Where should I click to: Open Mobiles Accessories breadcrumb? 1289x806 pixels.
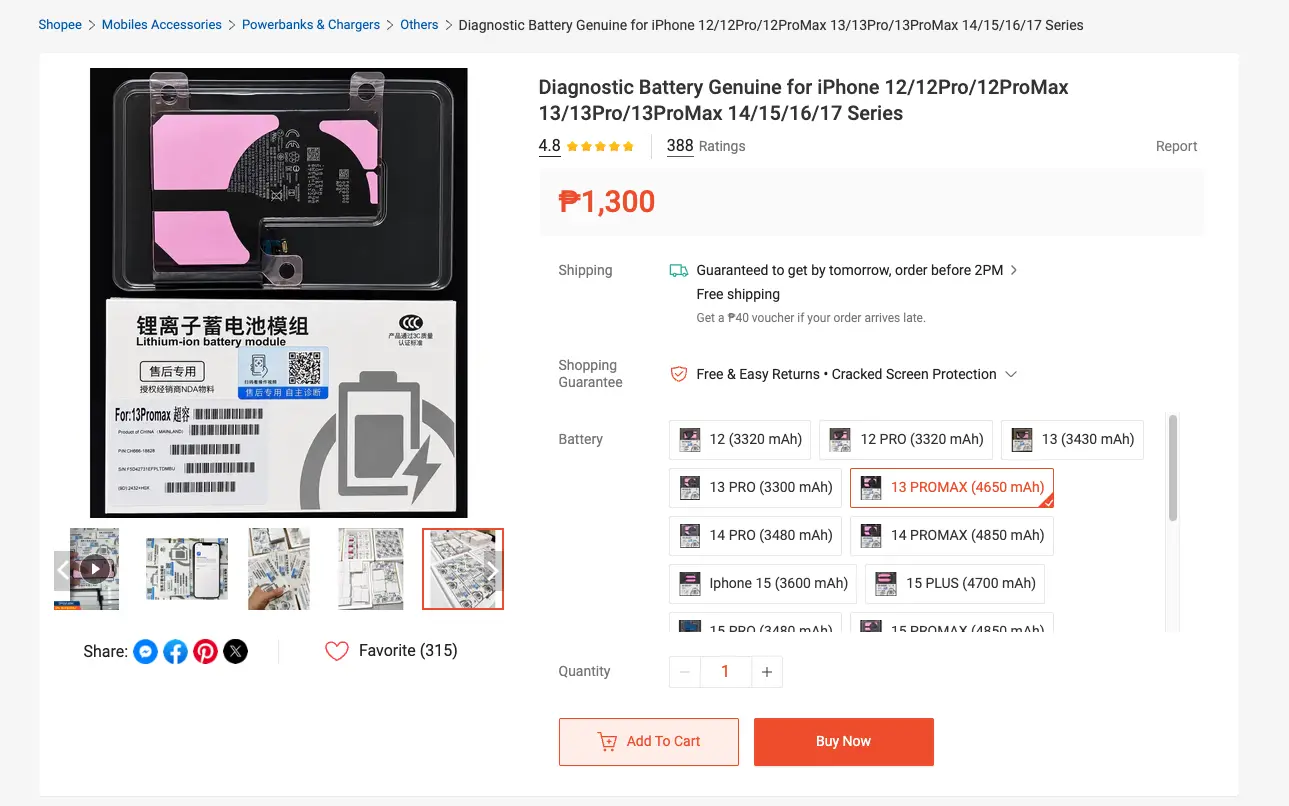click(162, 24)
